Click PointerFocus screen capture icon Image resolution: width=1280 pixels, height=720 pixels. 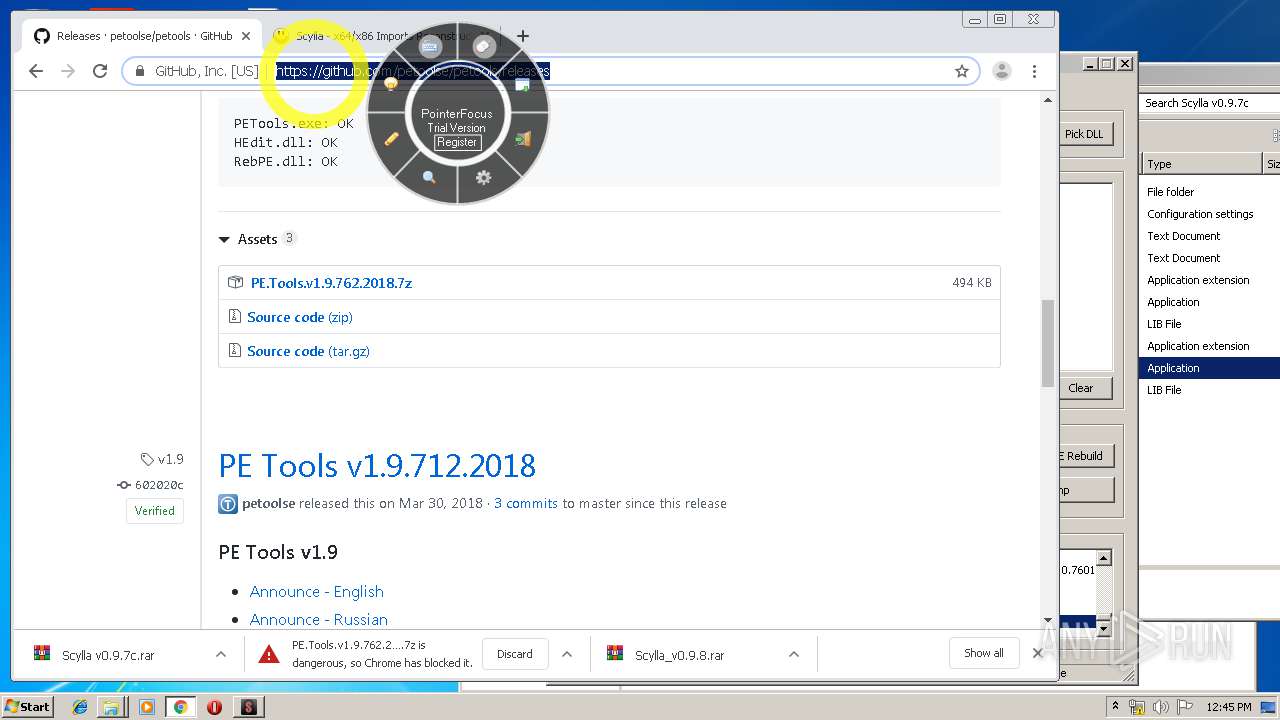point(522,85)
